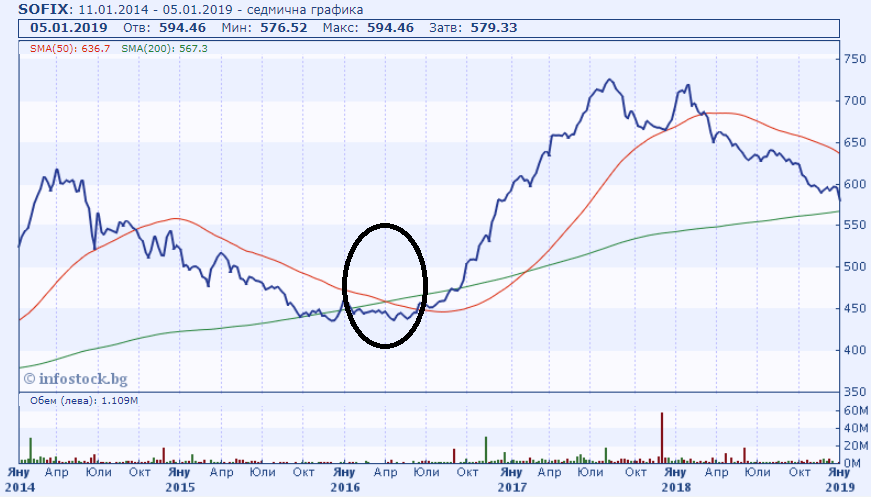Click the date 05.01.2019 in data bar
This screenshot has height=497, width=871.
[x=69, y=28]
